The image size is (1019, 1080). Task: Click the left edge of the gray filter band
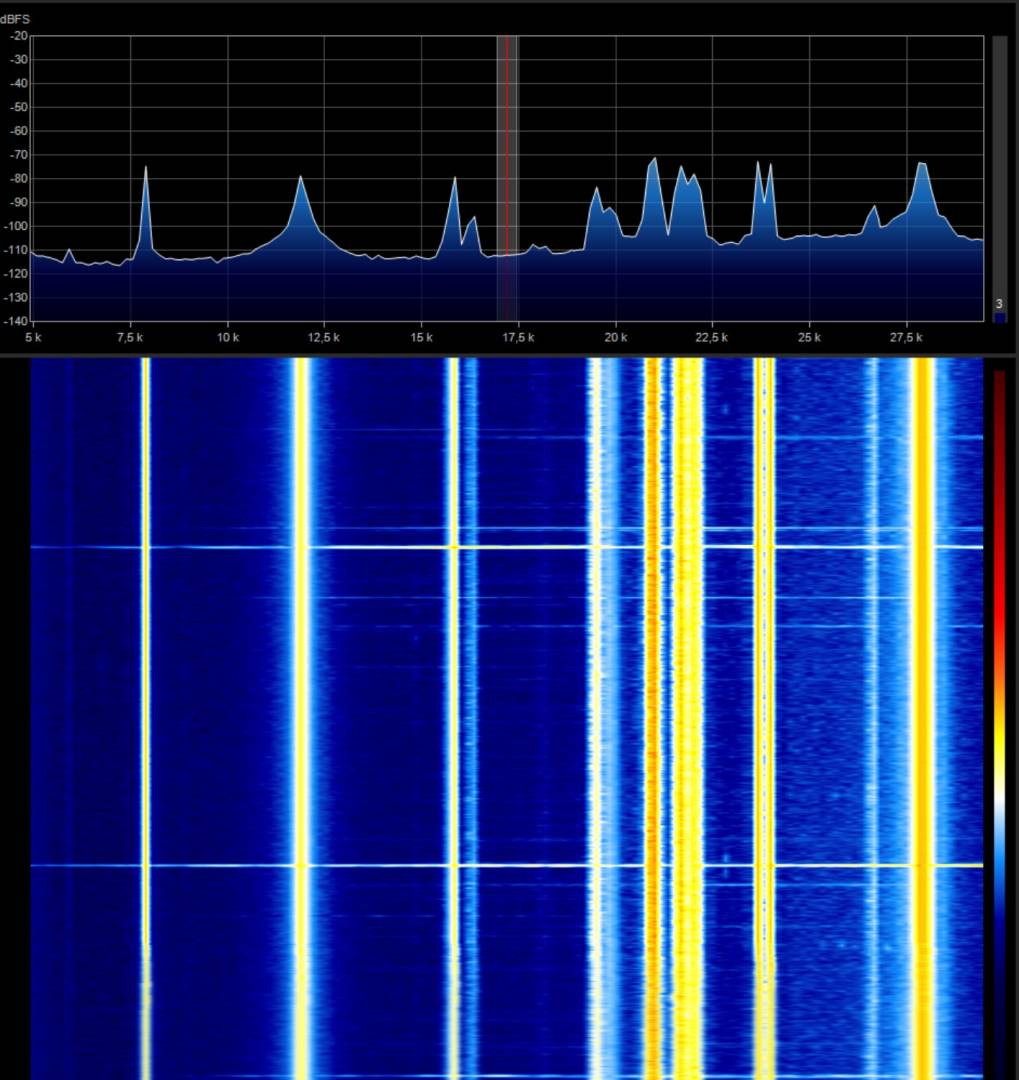[x=498, y=180]
